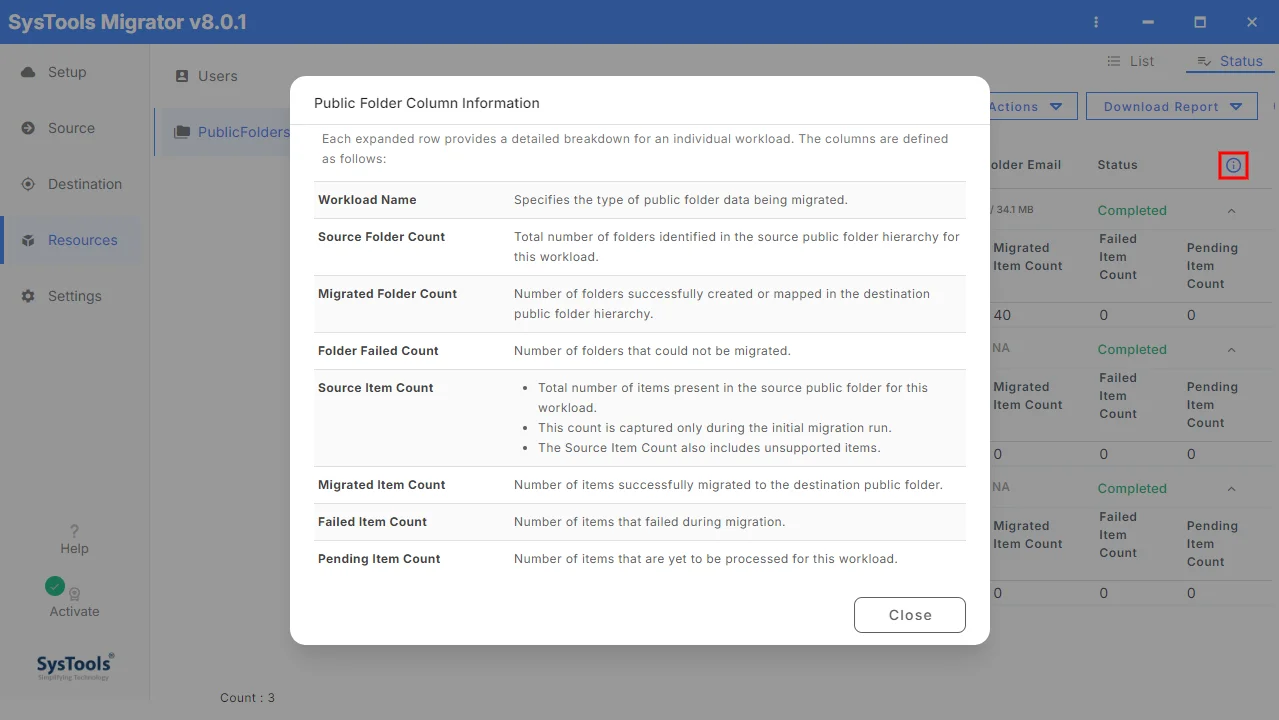This screenshot has height=720, width=1279.
Task: Collapse the second Completed row chevron
Action: 1231,350
